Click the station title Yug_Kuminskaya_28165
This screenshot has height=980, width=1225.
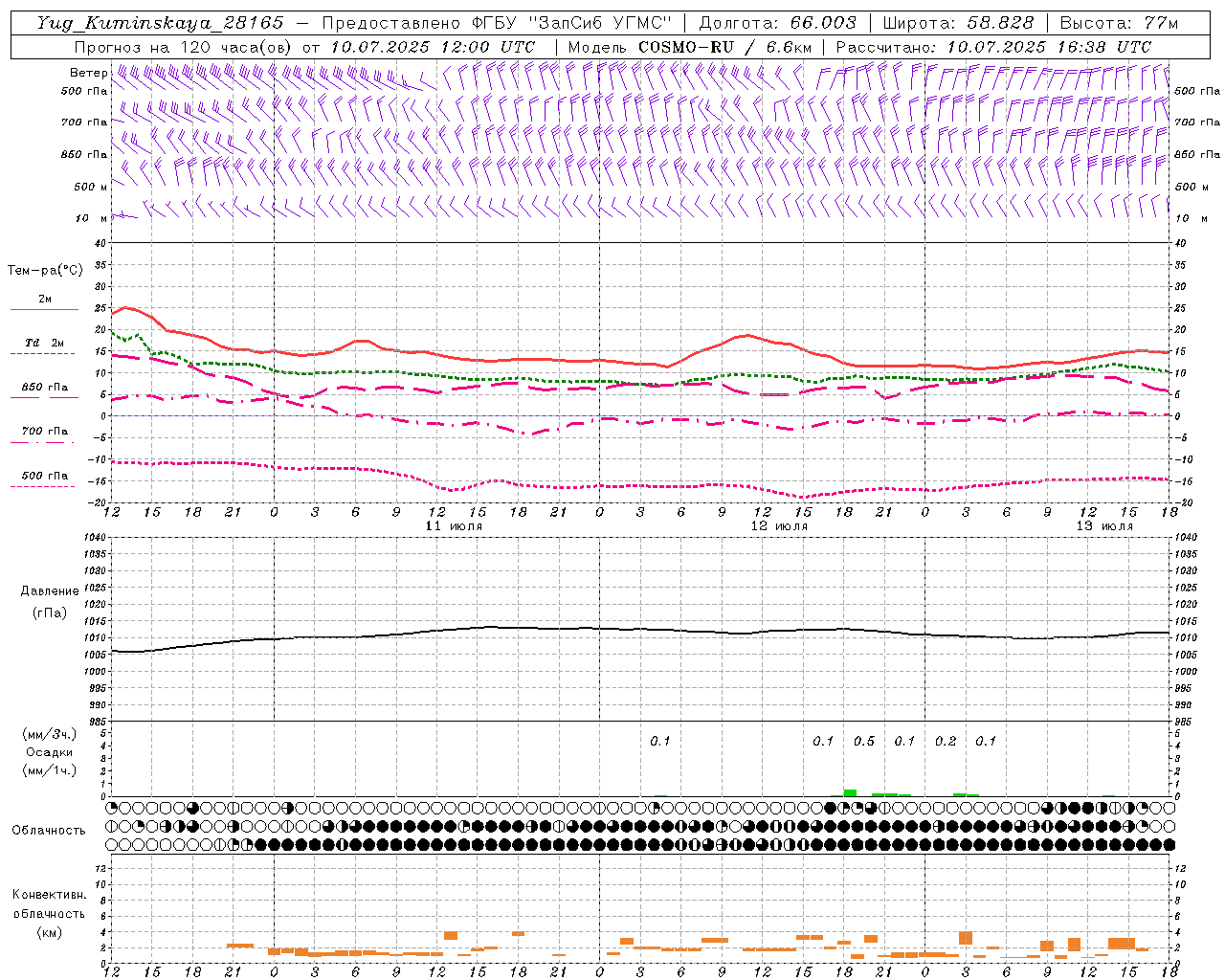click(160, 23)
